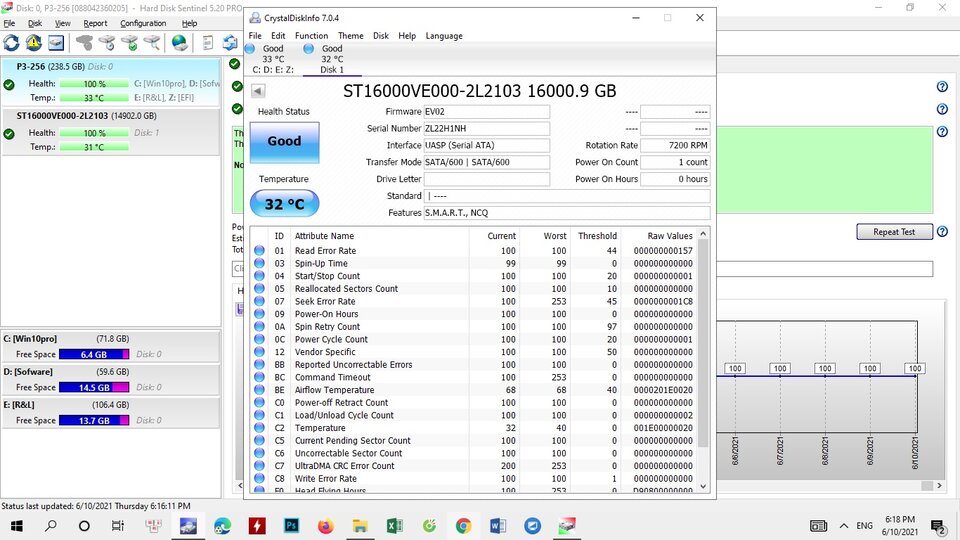
Task: Click the report document toolbar icon
Action: click(208, 43)
